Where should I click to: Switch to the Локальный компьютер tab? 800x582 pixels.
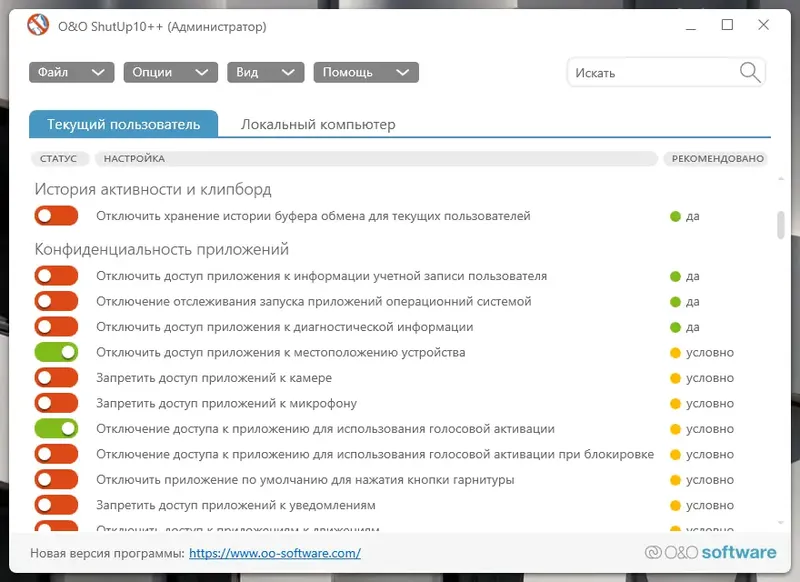pos(317,124)
